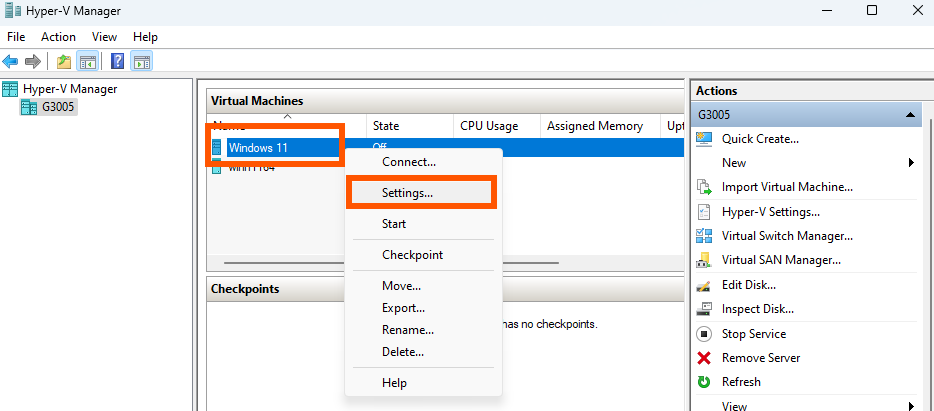Click the Inspect Disk icon
This screenshot has width=934, height=411.
coord(704,309)
